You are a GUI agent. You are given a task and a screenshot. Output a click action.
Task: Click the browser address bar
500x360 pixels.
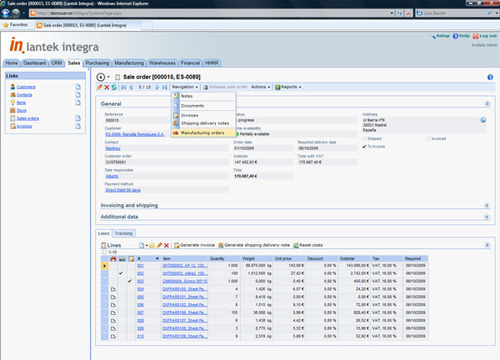tap(211, 13)
